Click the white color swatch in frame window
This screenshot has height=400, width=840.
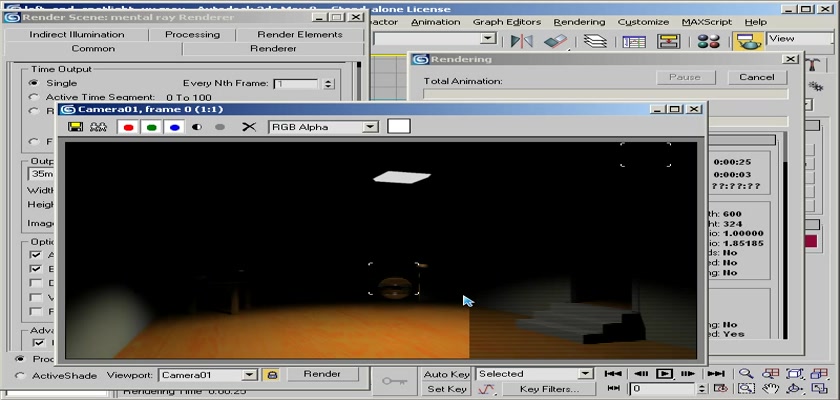(x=399, y=126)
